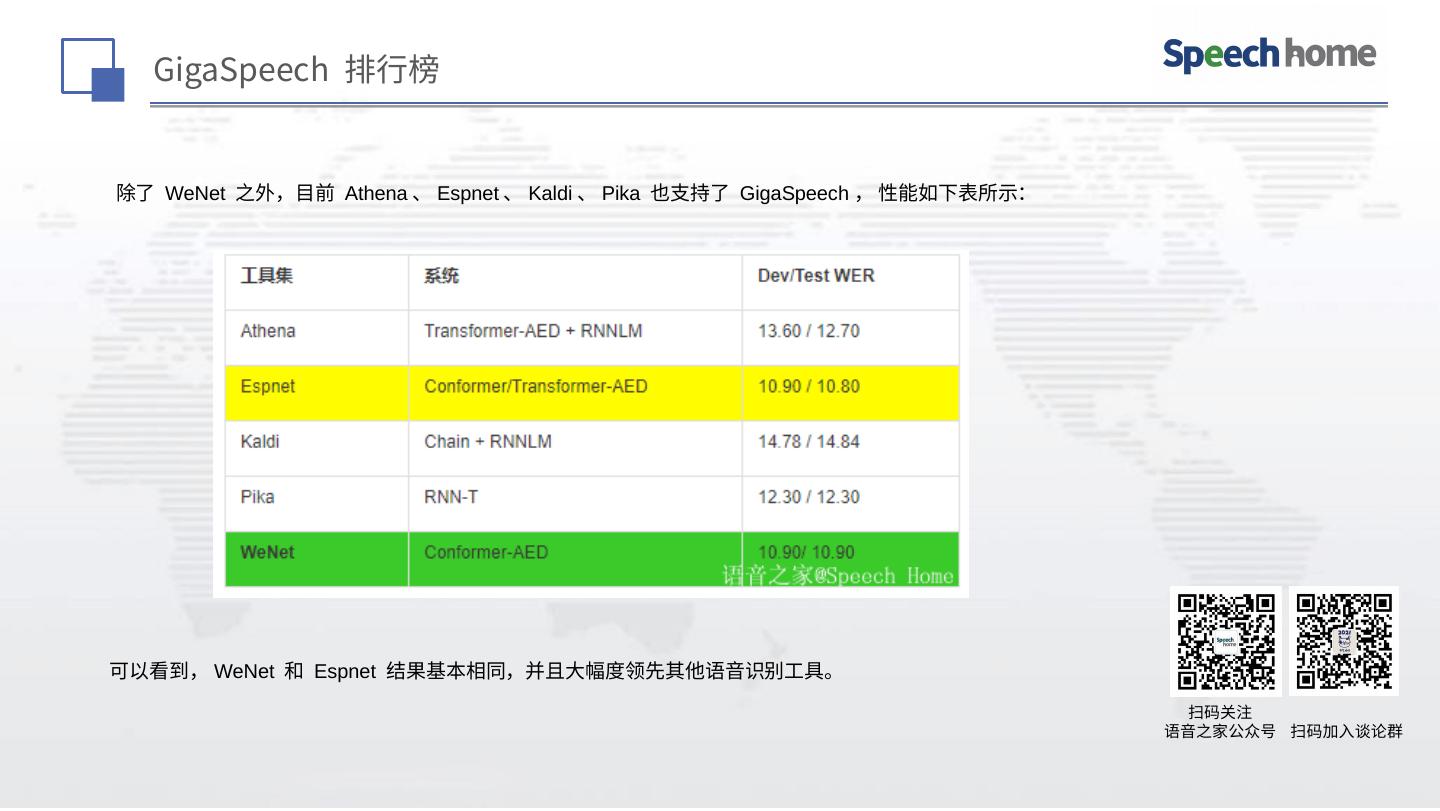Click the caption 扫码关注
The image size is (1440, 811).
(x=1220, y=712)
